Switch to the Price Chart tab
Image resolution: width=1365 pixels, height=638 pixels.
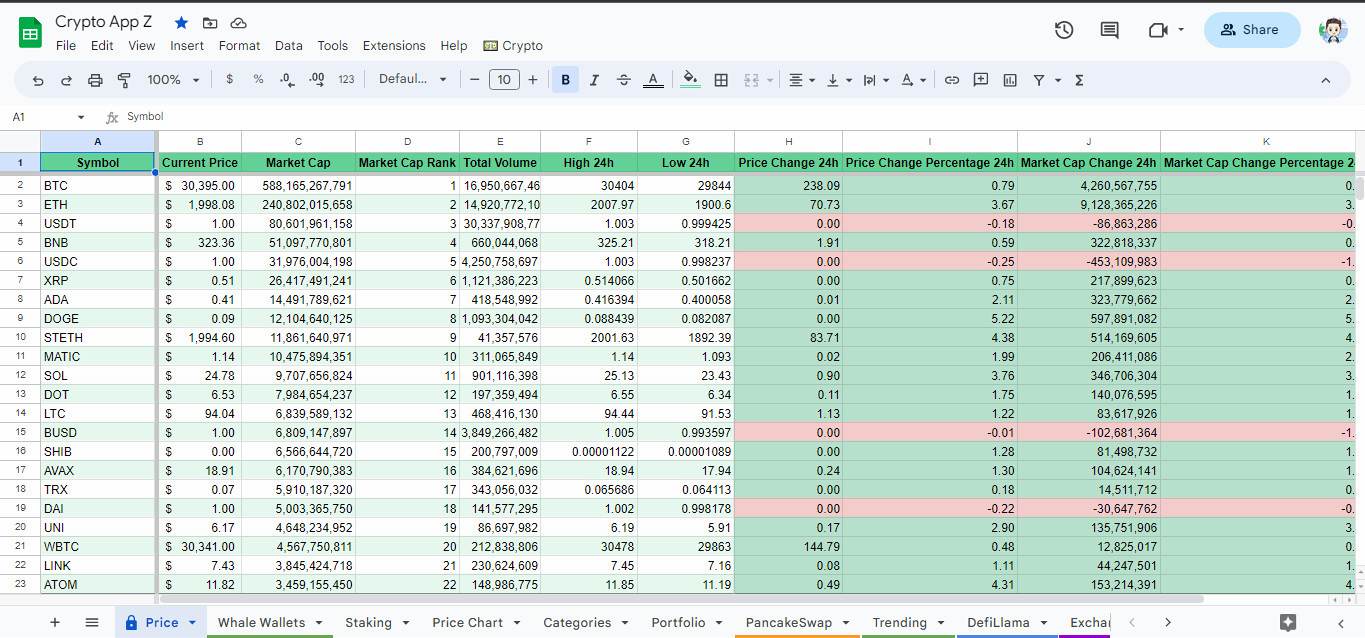(x=476, y=622)
